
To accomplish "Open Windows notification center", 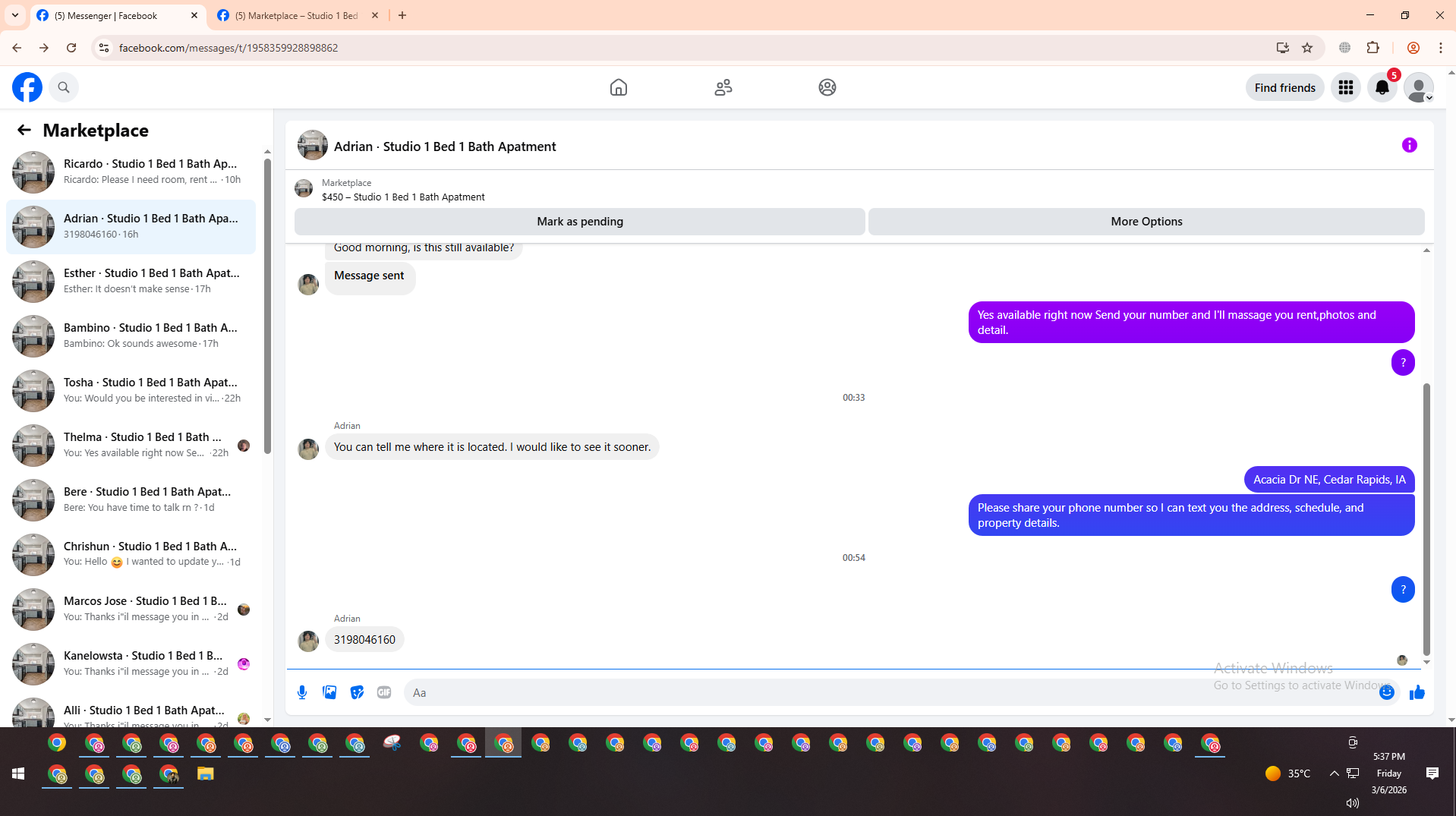I will click(x=1432, y=773).
